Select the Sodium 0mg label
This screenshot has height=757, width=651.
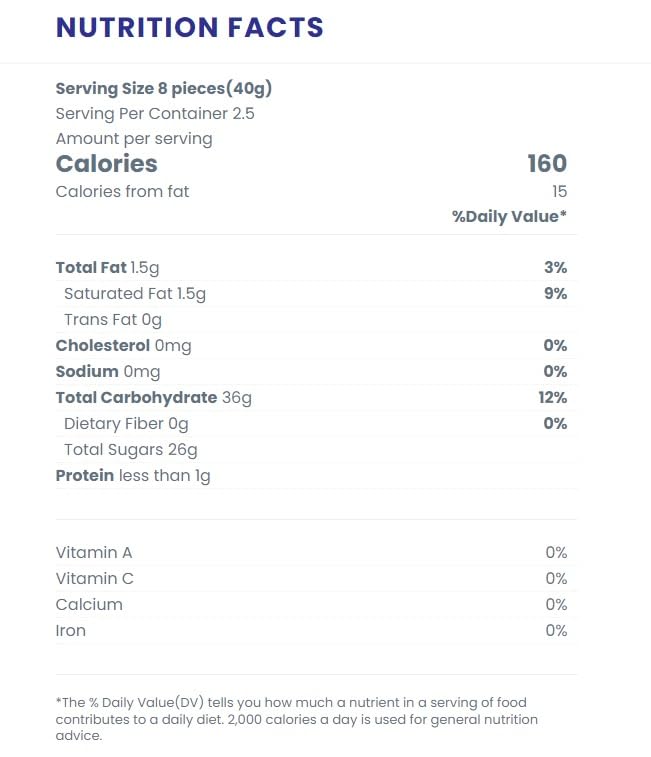click(108, 372)
